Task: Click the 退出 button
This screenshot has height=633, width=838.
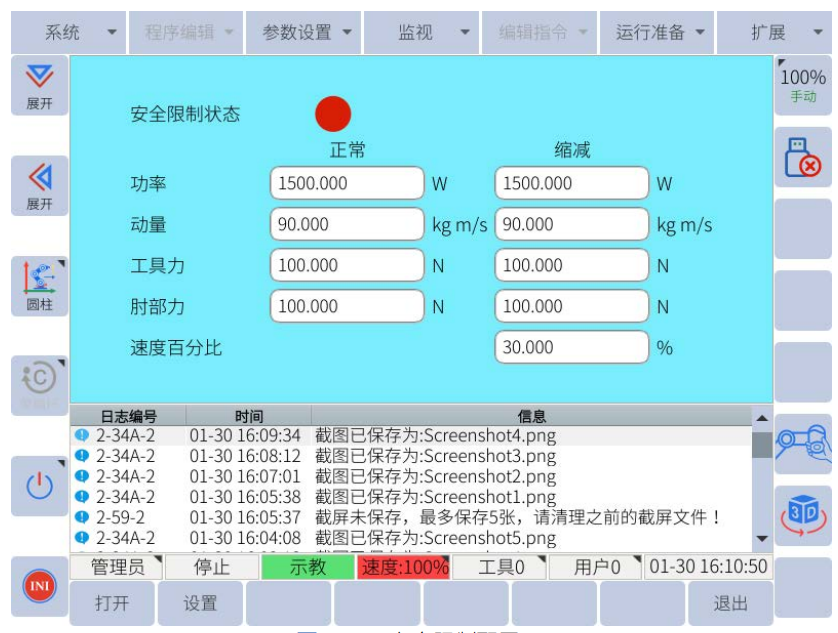Action: point(730,604)
